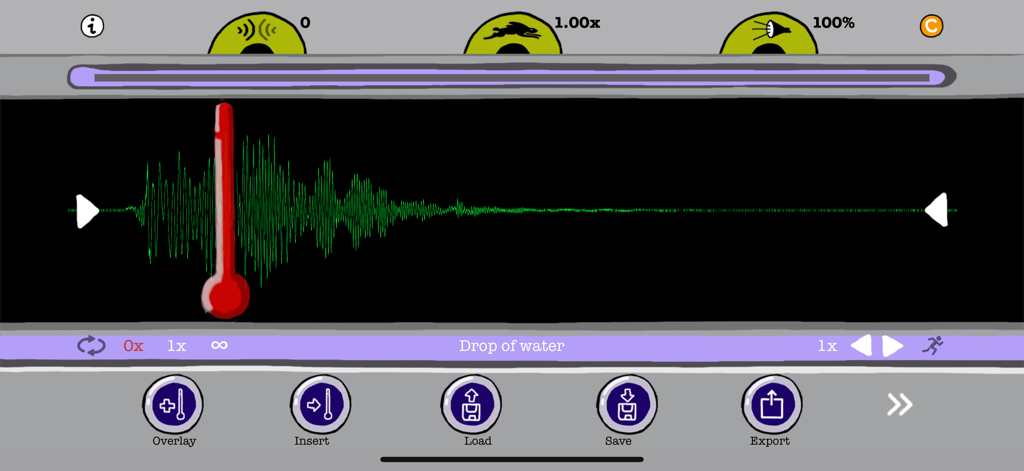Image resolution: width=1024 pixels, height=471 pixels.
Task: Click the green waveform display
Action: [x=512, y=210]
